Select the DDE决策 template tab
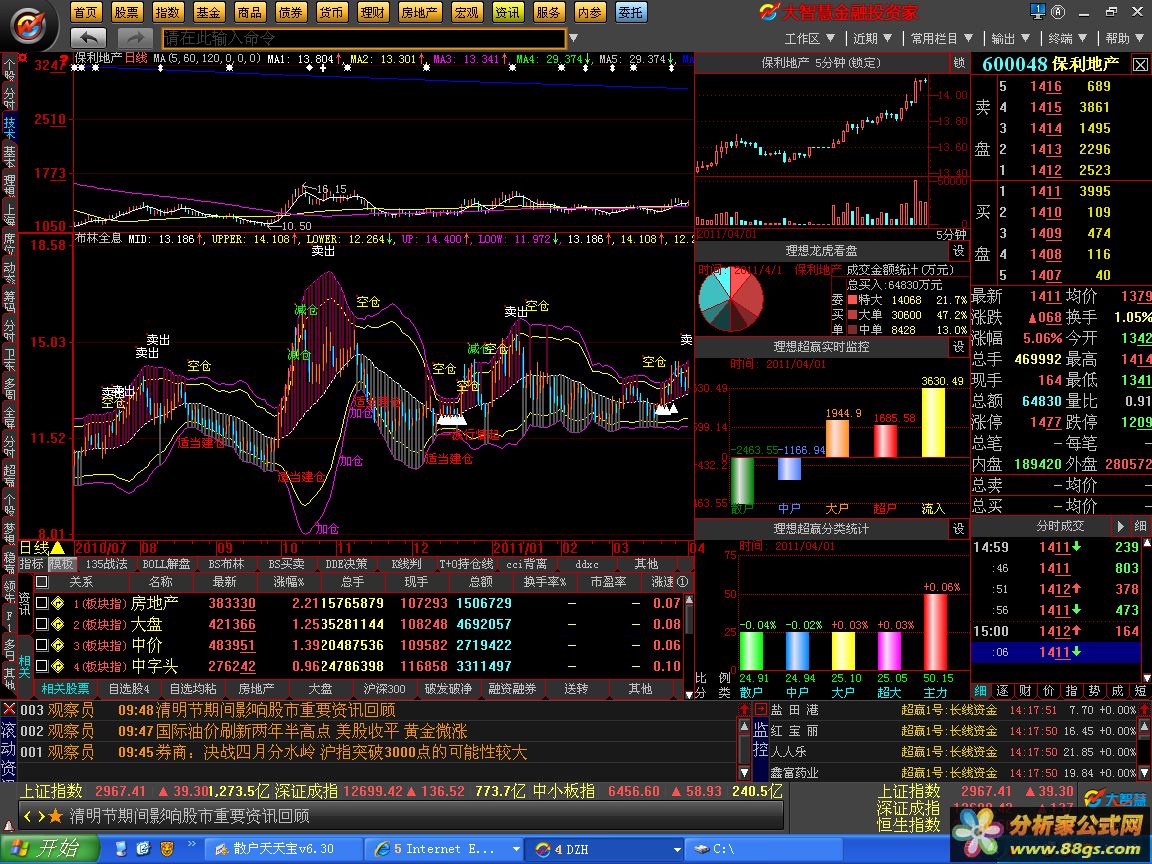 346,564
